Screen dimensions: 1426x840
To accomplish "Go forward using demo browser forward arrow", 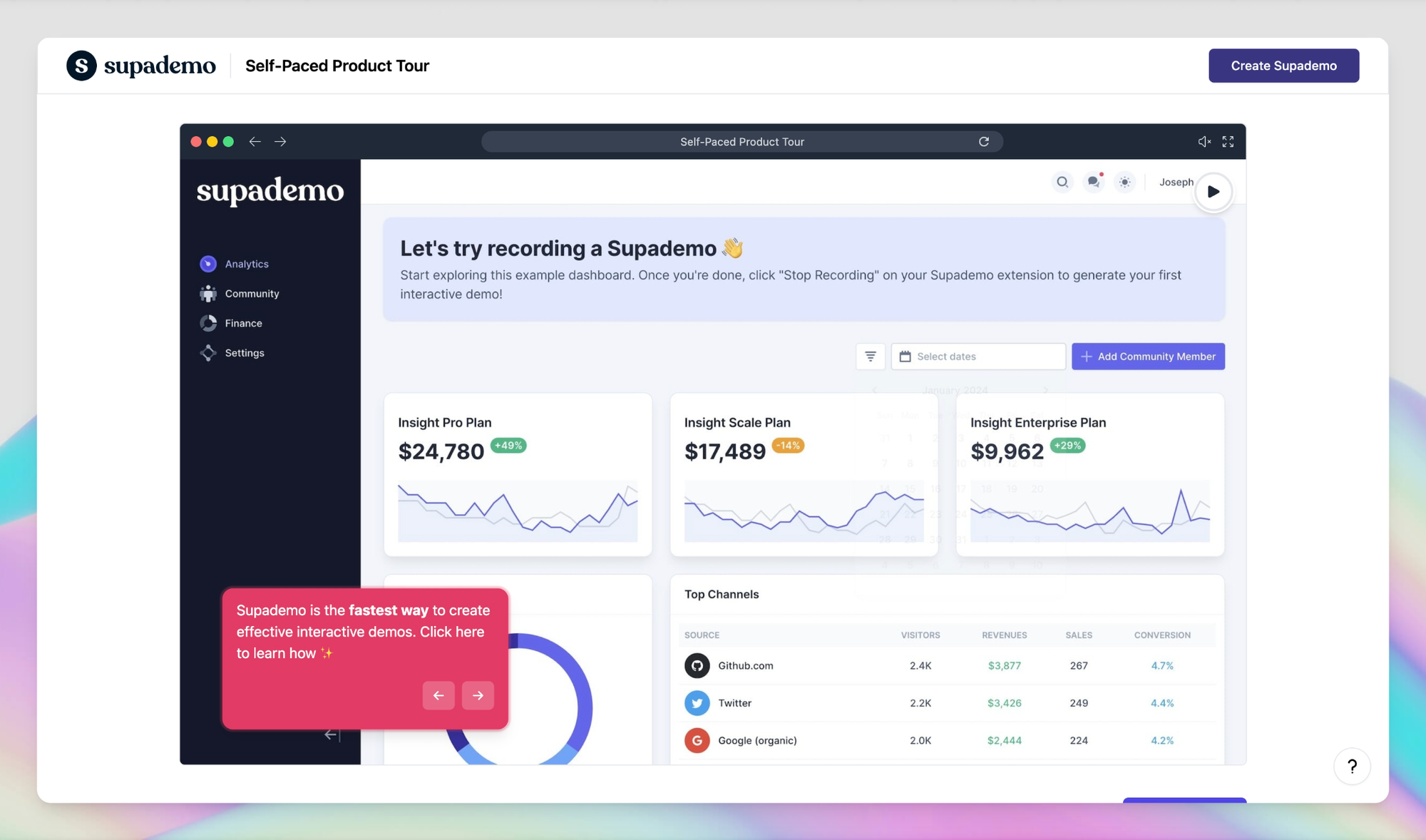I will (x=280, y=142).
